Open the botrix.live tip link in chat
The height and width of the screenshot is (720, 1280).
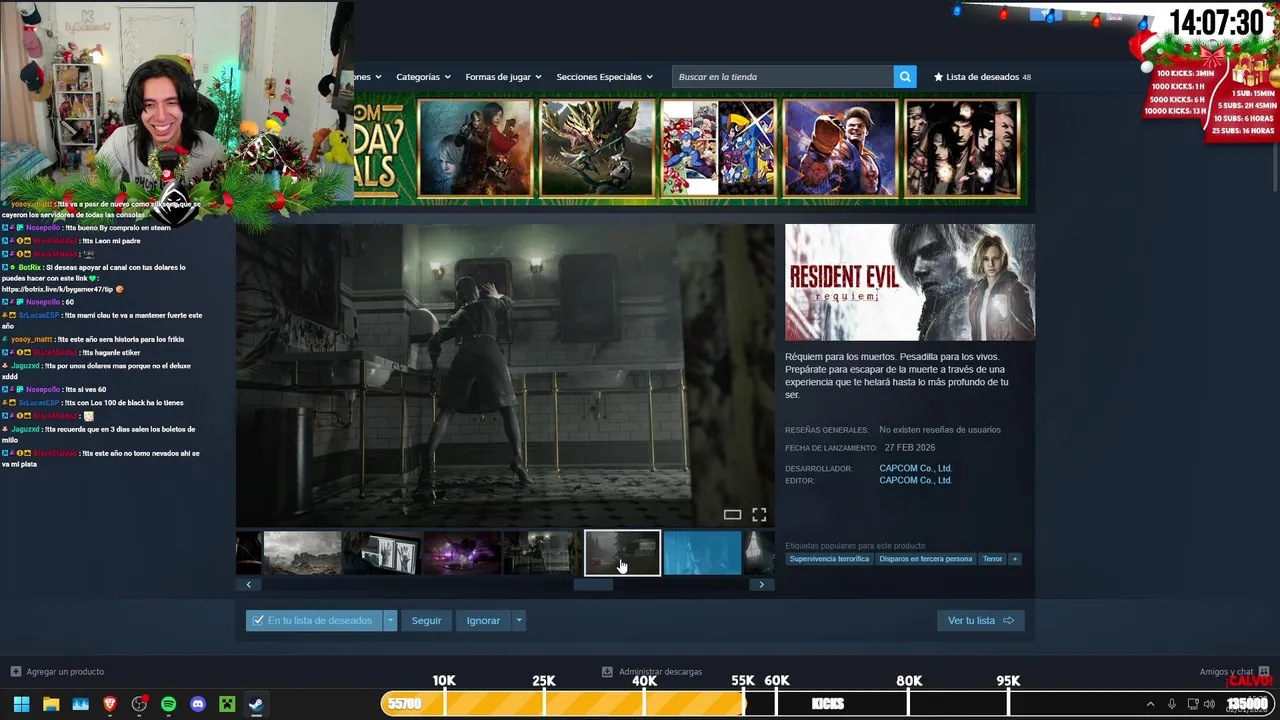click(x=57, y=289)
